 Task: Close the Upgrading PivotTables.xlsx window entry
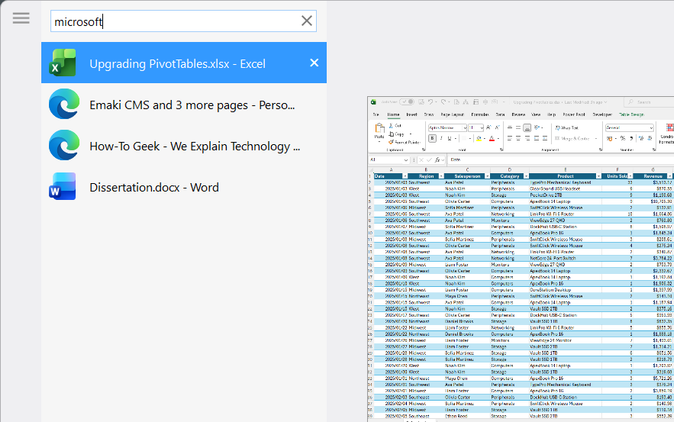(x=314, y=63)
